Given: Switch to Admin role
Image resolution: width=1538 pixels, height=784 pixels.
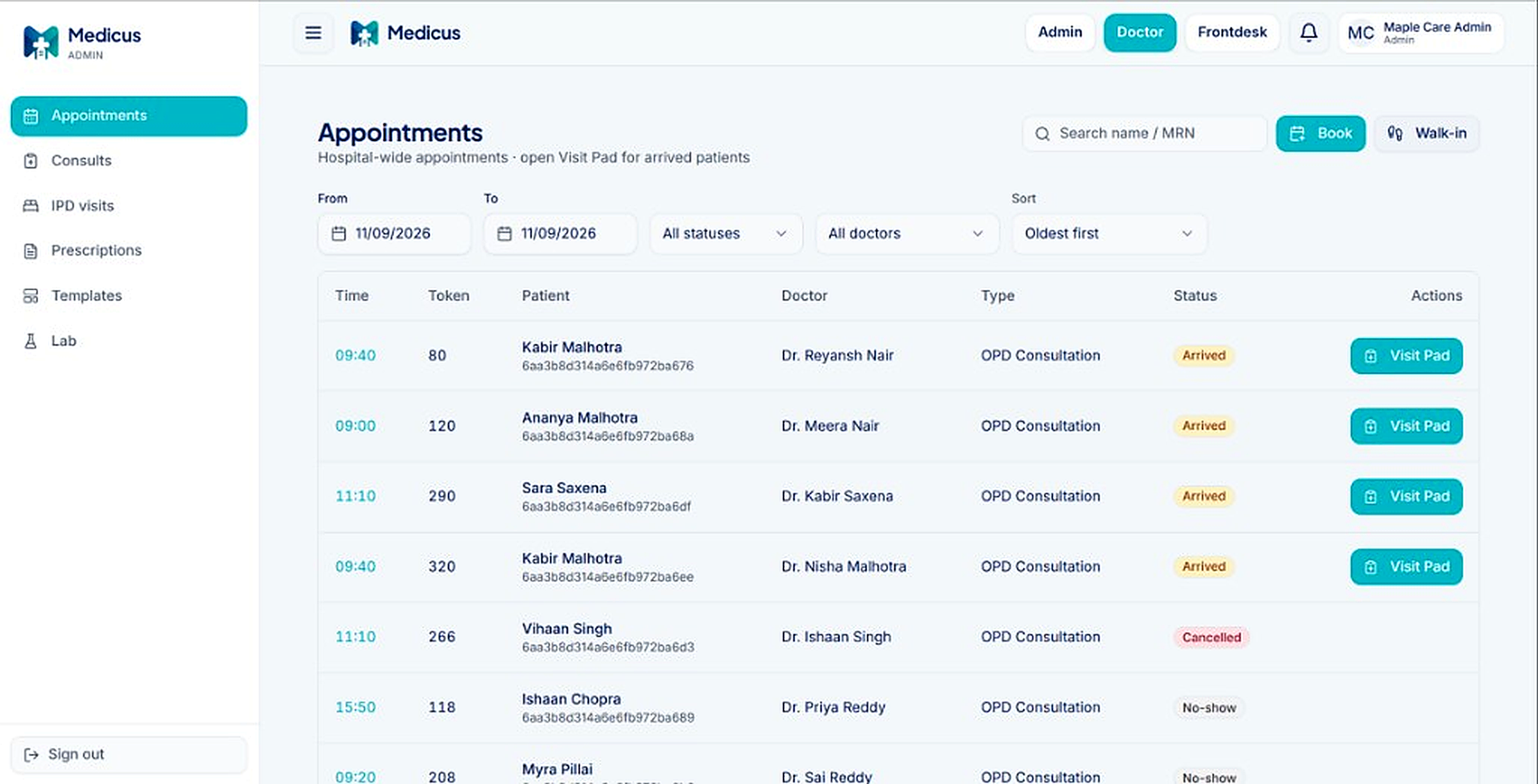Looking at the screenshot, I should point(1060,32).
